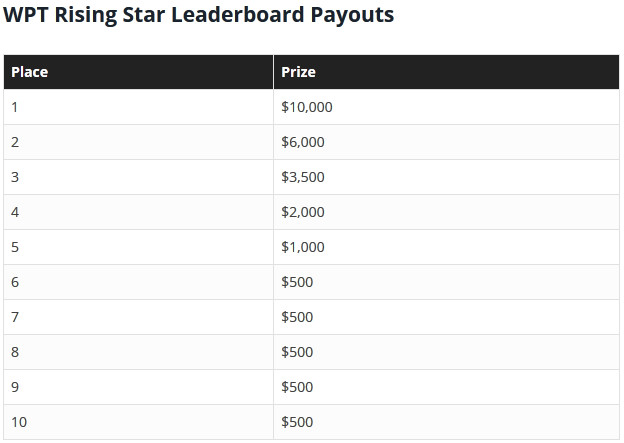Select place number 8 cell

(138, 352)
